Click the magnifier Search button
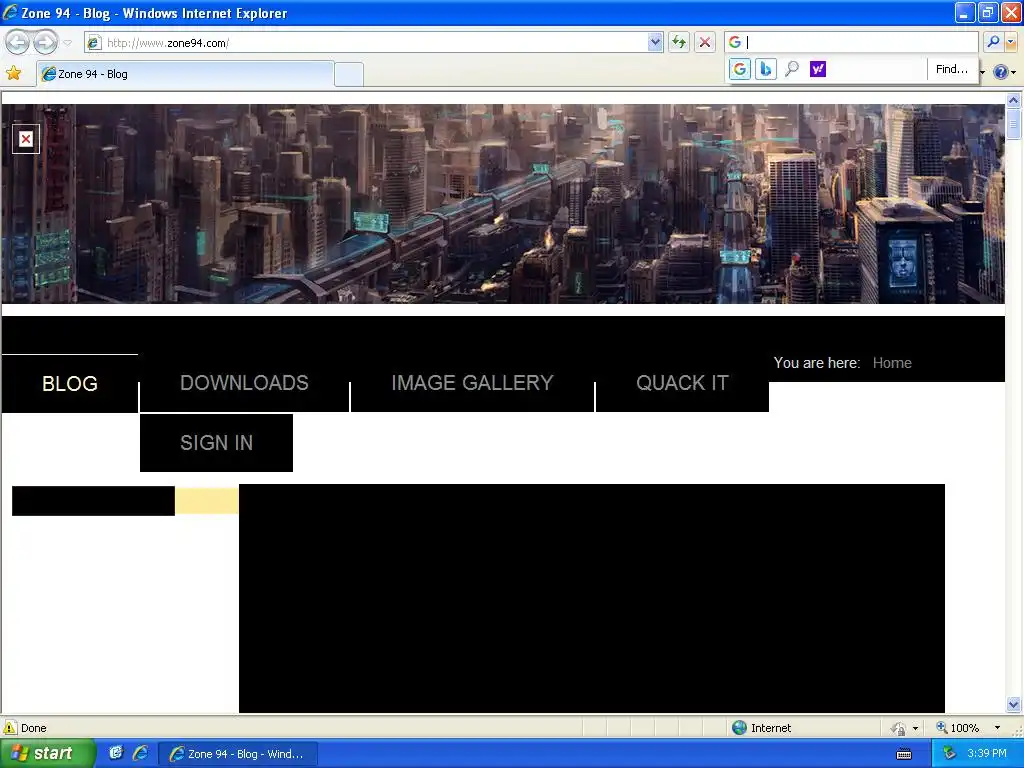The image size is (1024, 768). pyautogui.click(x=993, y=42)
